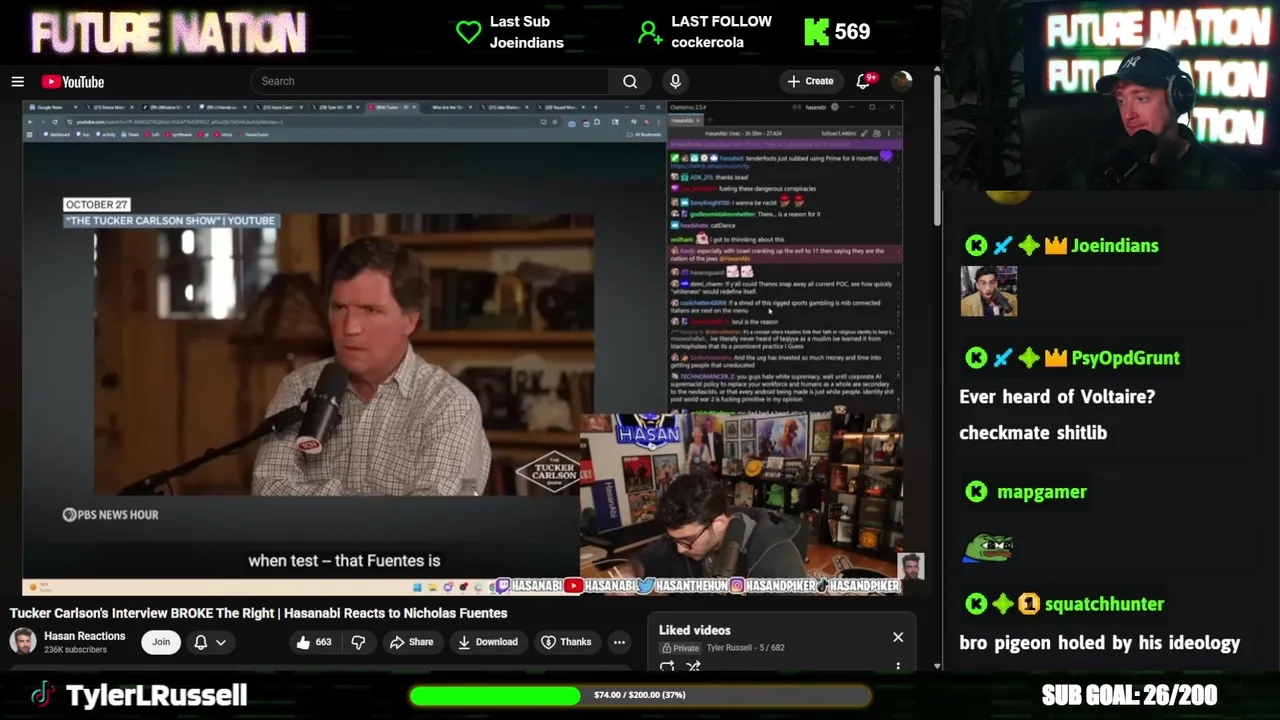Dislike the video
Viewport: 1280px width, 720px height.
[x=358, y=642]
